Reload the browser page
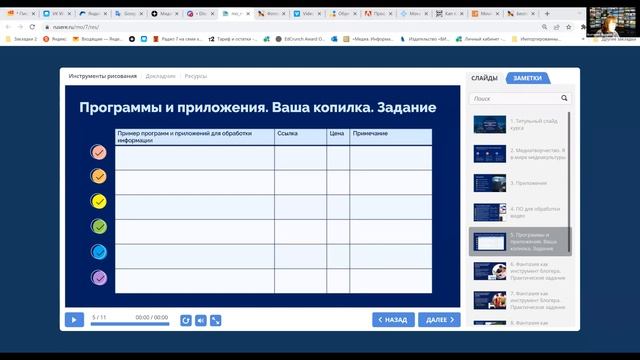 pyautogui.click(x=32, y=27)
